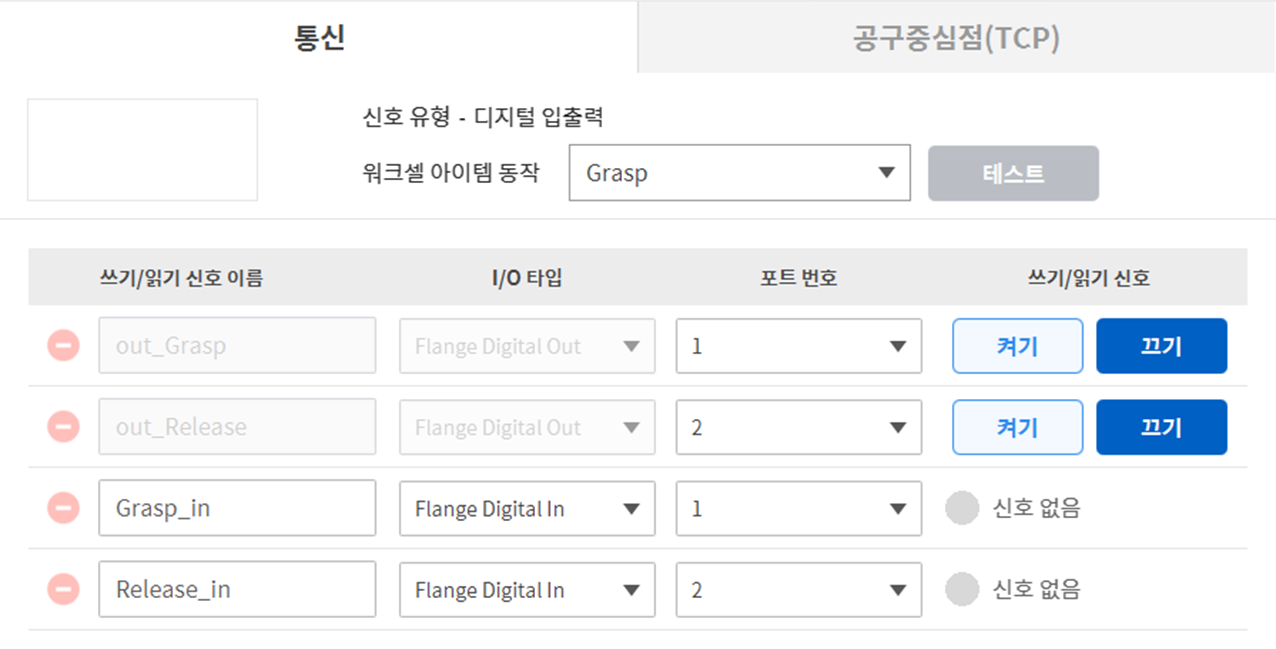Click the Grasp_in signal name field
The height and width of the screenshot is (649, 1276).
click(x=237, y=508)
